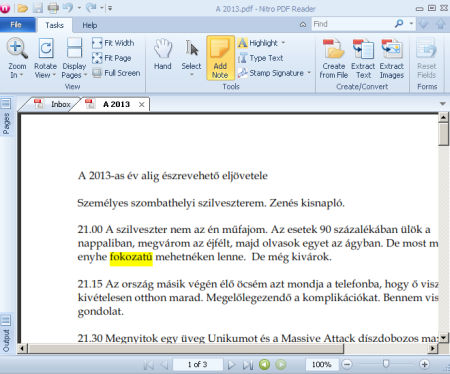This screenshot has width=450, height=374.
Task: Select the Highlight tool
Action: pos(257,43)
